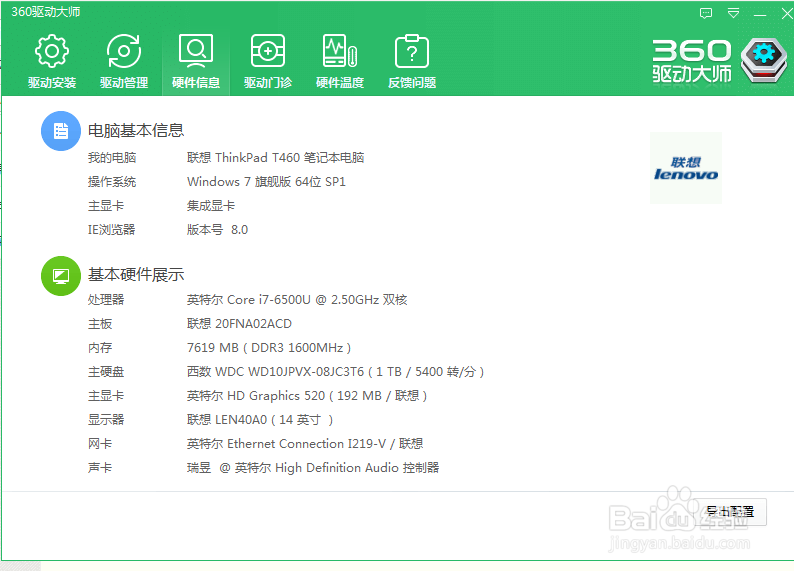
Task: Click motherboard value 联想 20FNA02ACD
Action: [239, 324]
